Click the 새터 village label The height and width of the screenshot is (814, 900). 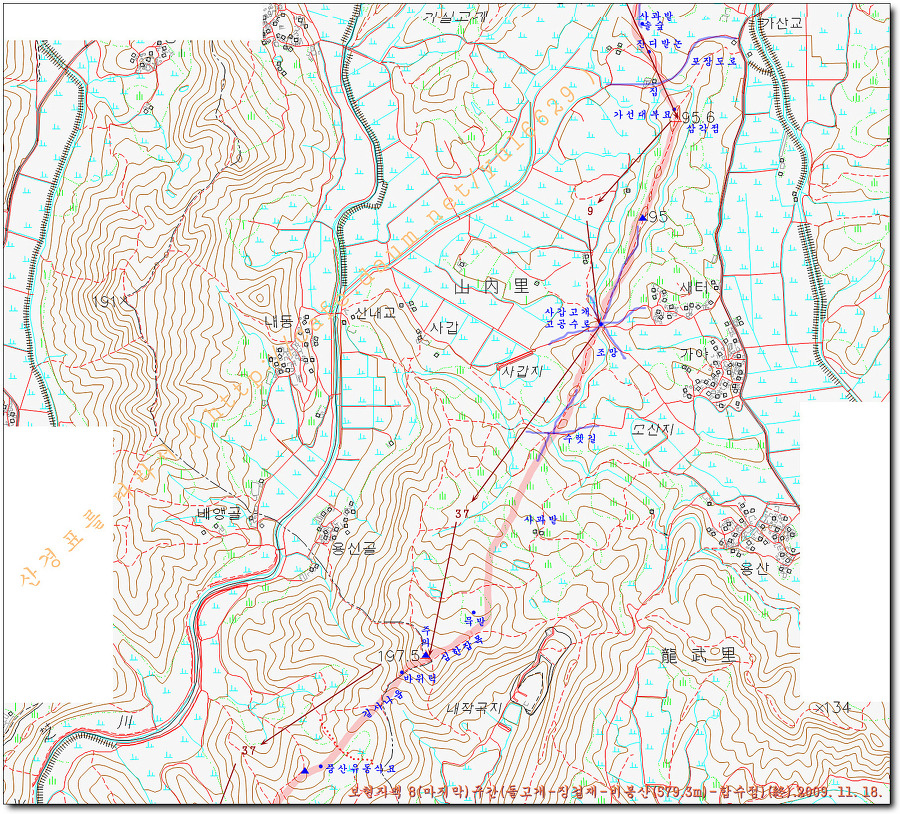point(694,286)
